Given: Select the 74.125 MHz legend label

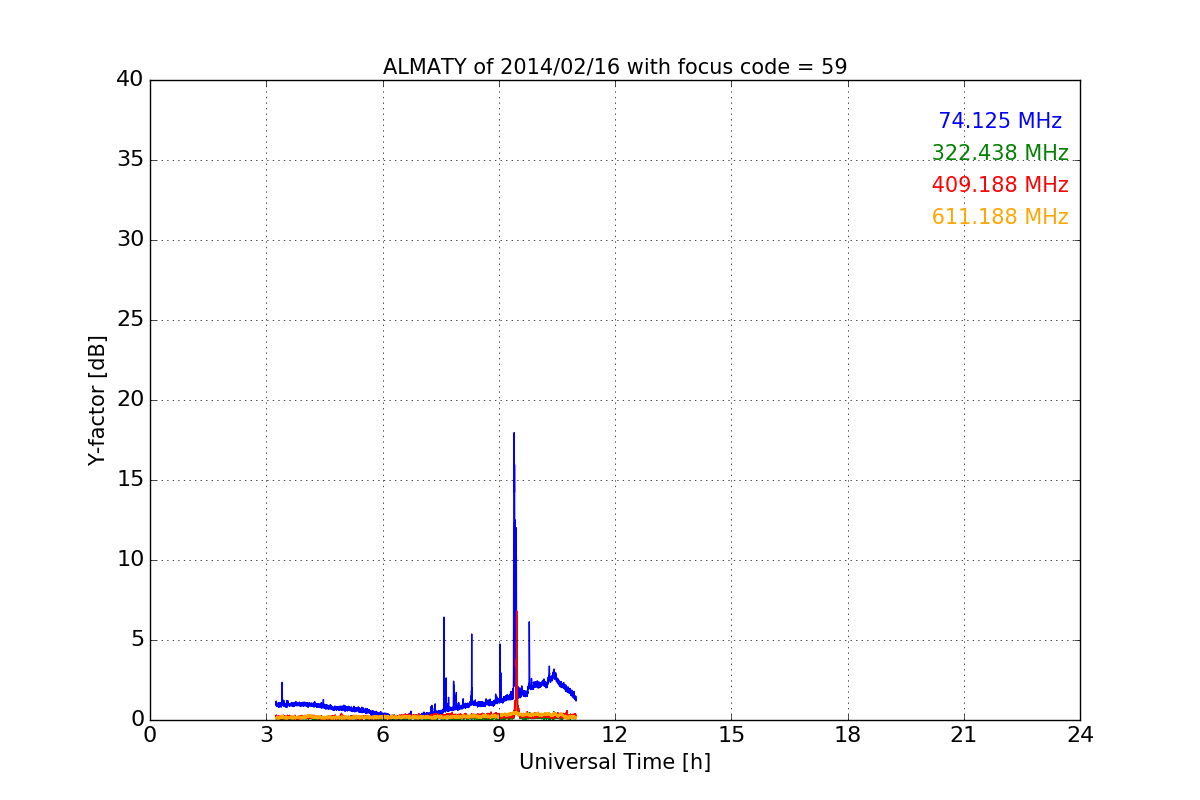Looking at the screenshot, I should 1000,121.
